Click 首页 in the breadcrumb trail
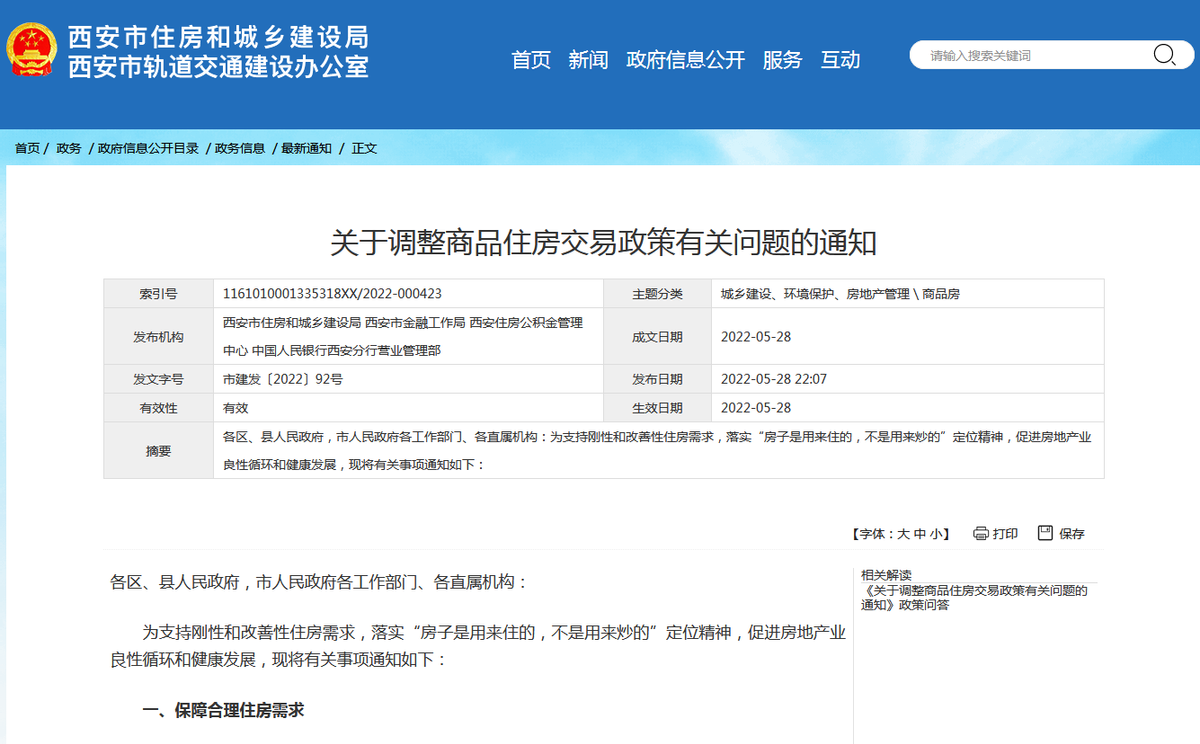Viewport: 1200px width, 744px height. 27,148
